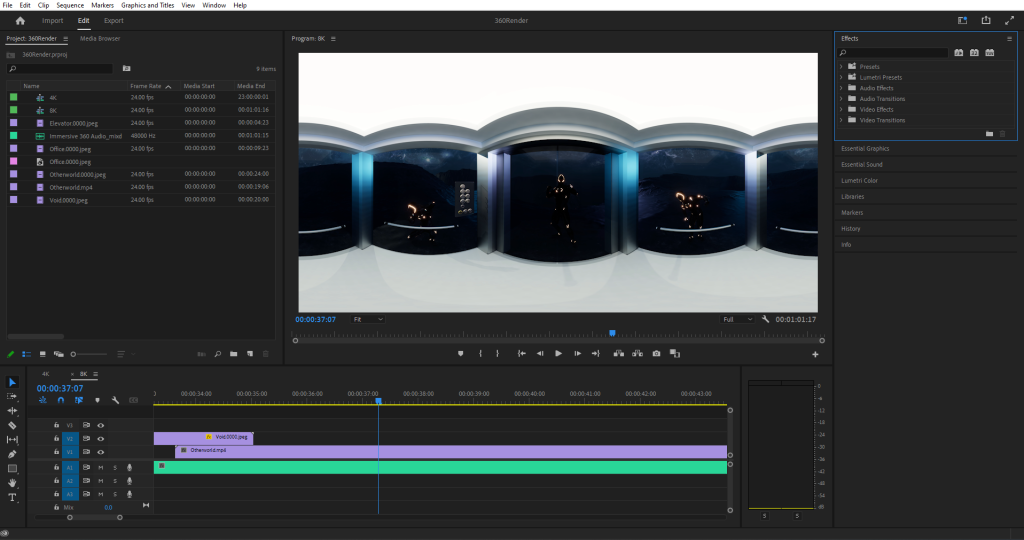The width and height of the screenshot is (1024, 540).
Task: Open the Export workspace
Action: click(x=114, y=20)
